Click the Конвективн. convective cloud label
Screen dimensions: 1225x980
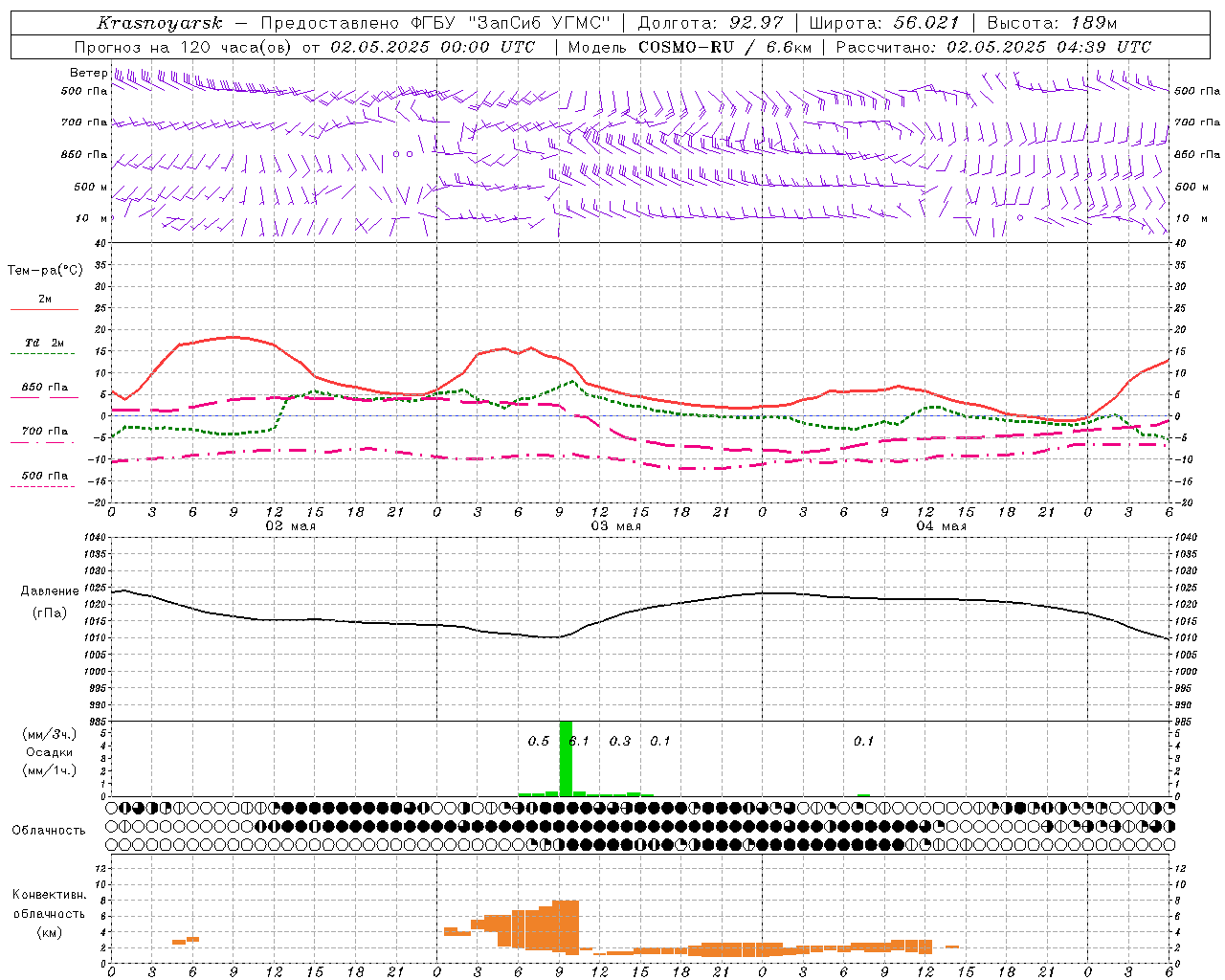[x=49, y=895]
